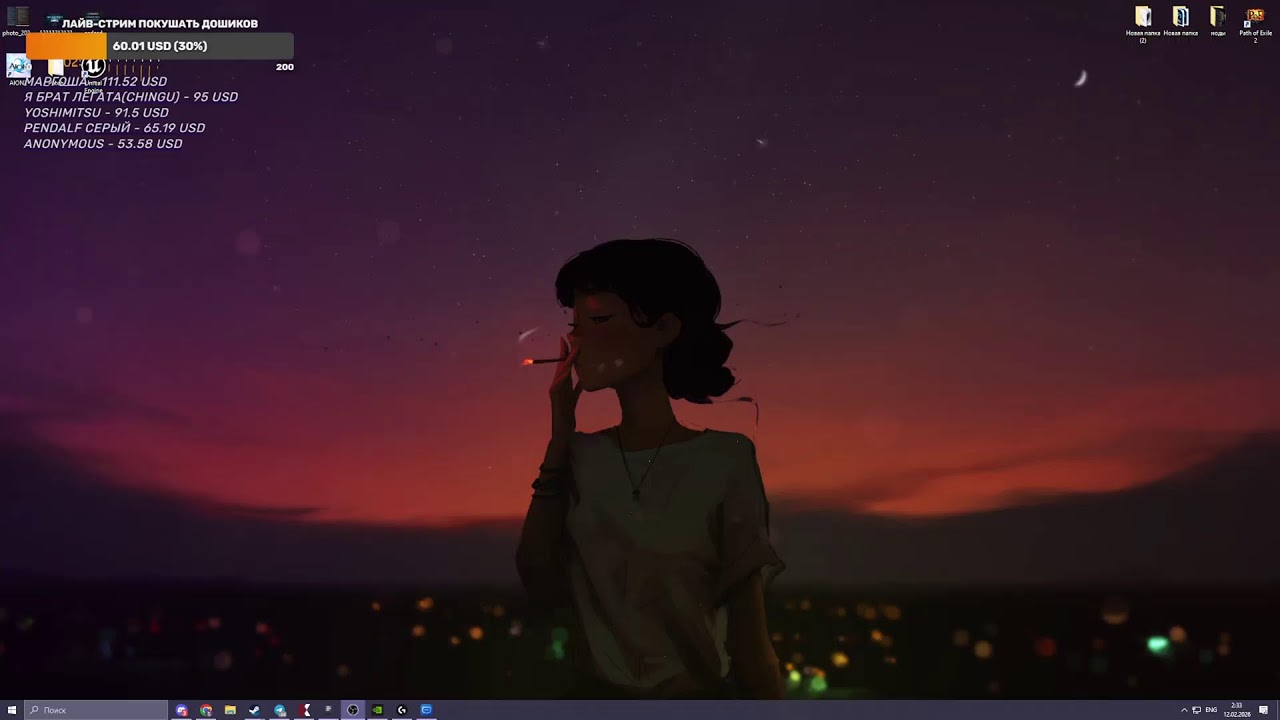Open the notification center icon

pos(1264,710)
